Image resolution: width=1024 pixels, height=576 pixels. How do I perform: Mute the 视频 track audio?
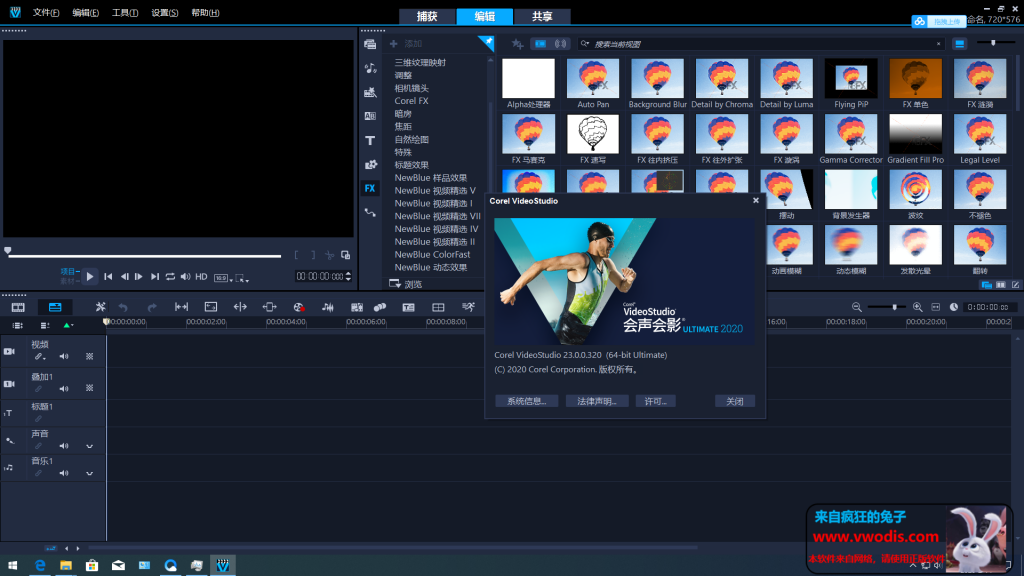click(64, 357)
